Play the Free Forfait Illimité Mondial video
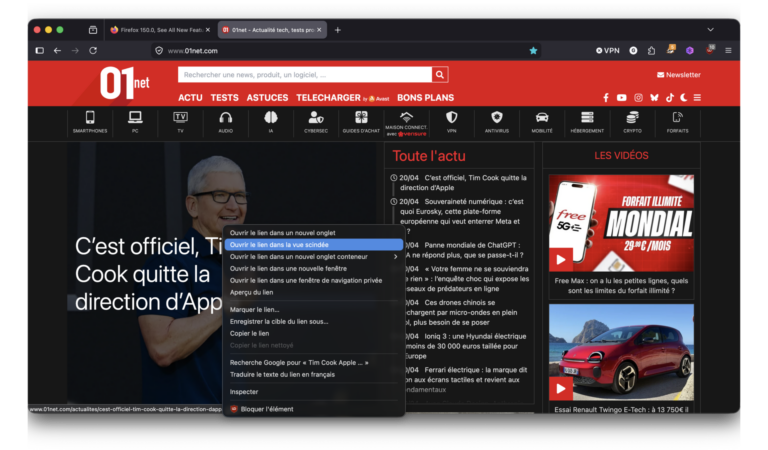The width and height of the screenshot is (768, 450). coord(561,260)
